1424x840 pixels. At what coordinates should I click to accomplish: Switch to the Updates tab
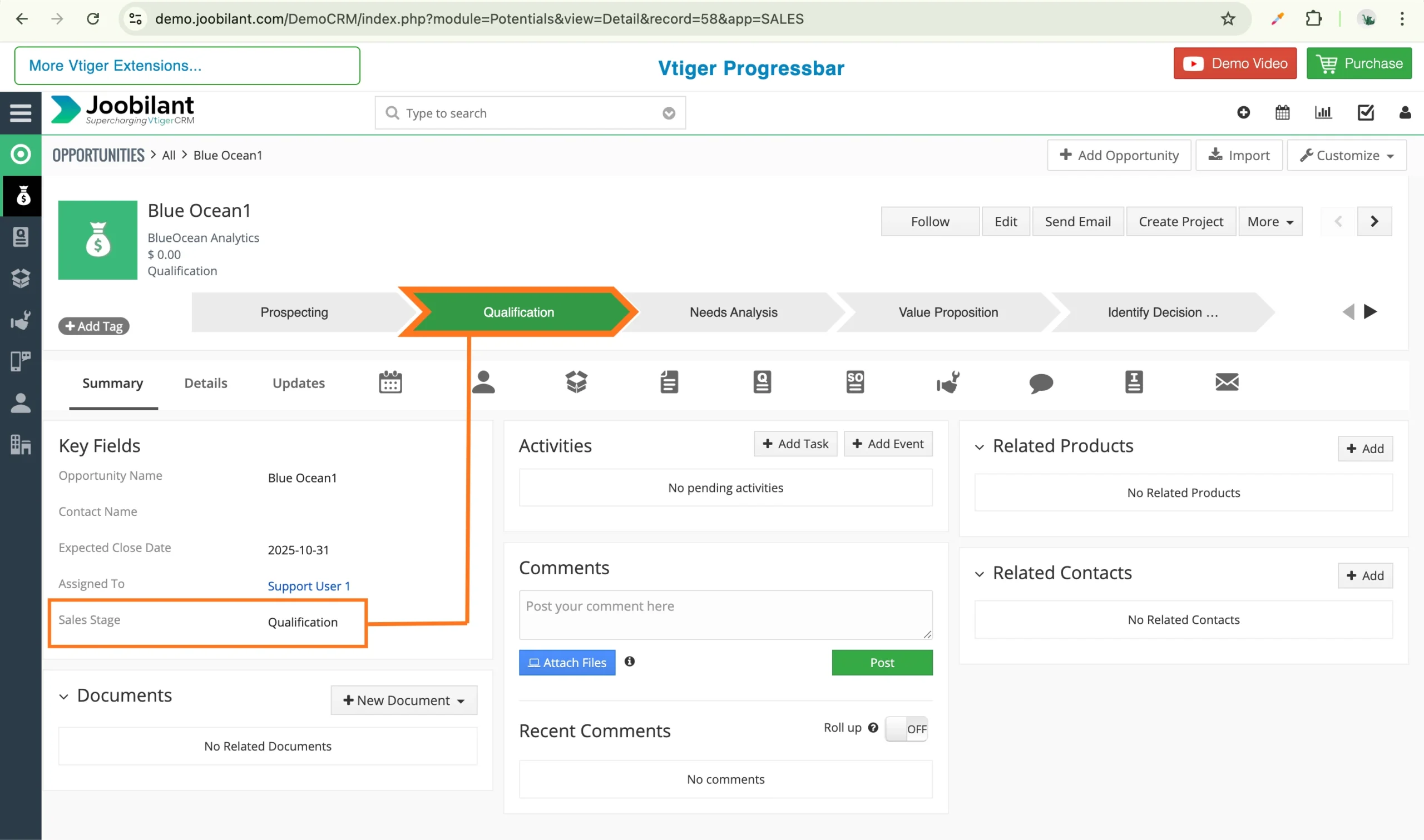[298, 383]
